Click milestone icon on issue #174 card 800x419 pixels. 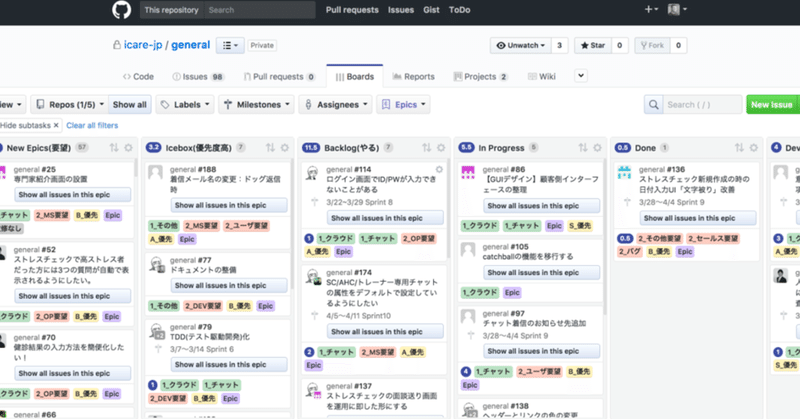314,315
